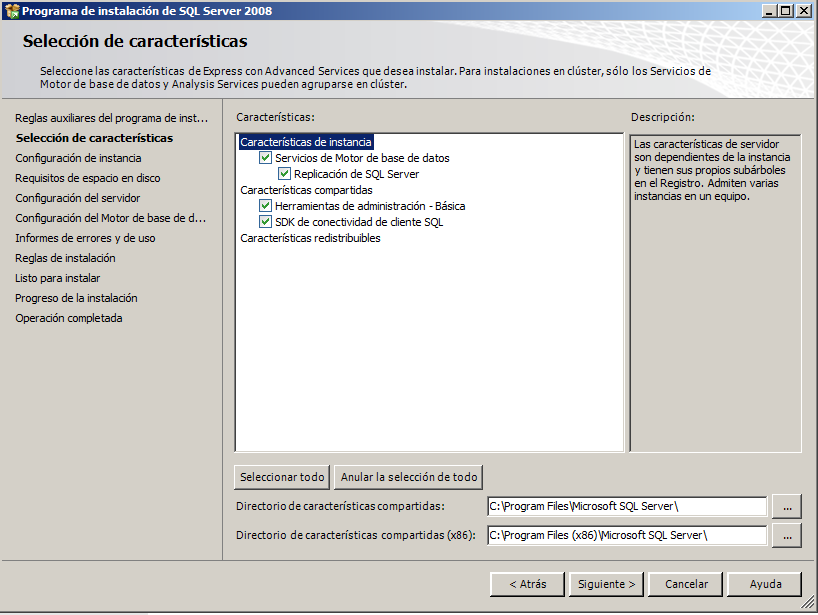Proceed with the Siguiente button
818x615 pixels.
tap(606, 584)
